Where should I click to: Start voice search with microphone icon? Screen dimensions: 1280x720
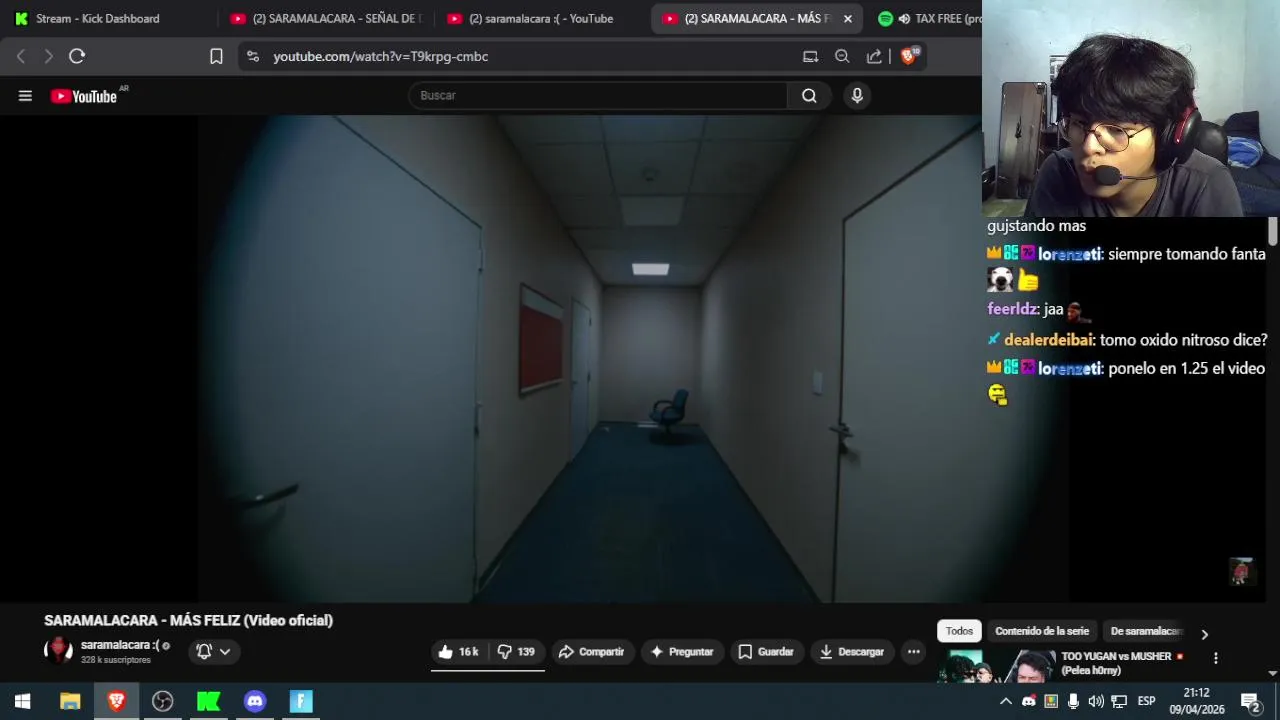click(857, 96)
